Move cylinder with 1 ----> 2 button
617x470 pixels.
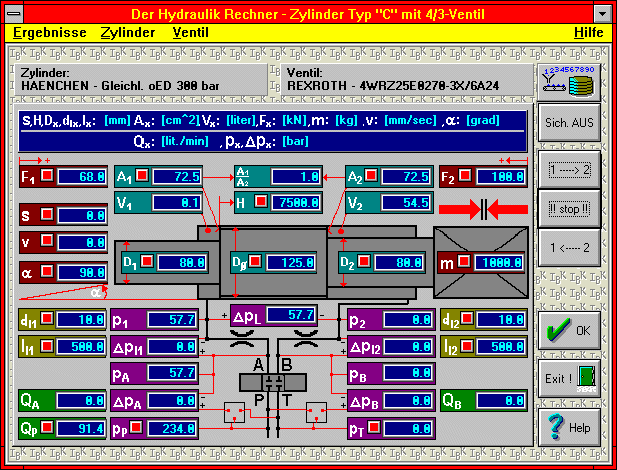click(x=569, y=170)
